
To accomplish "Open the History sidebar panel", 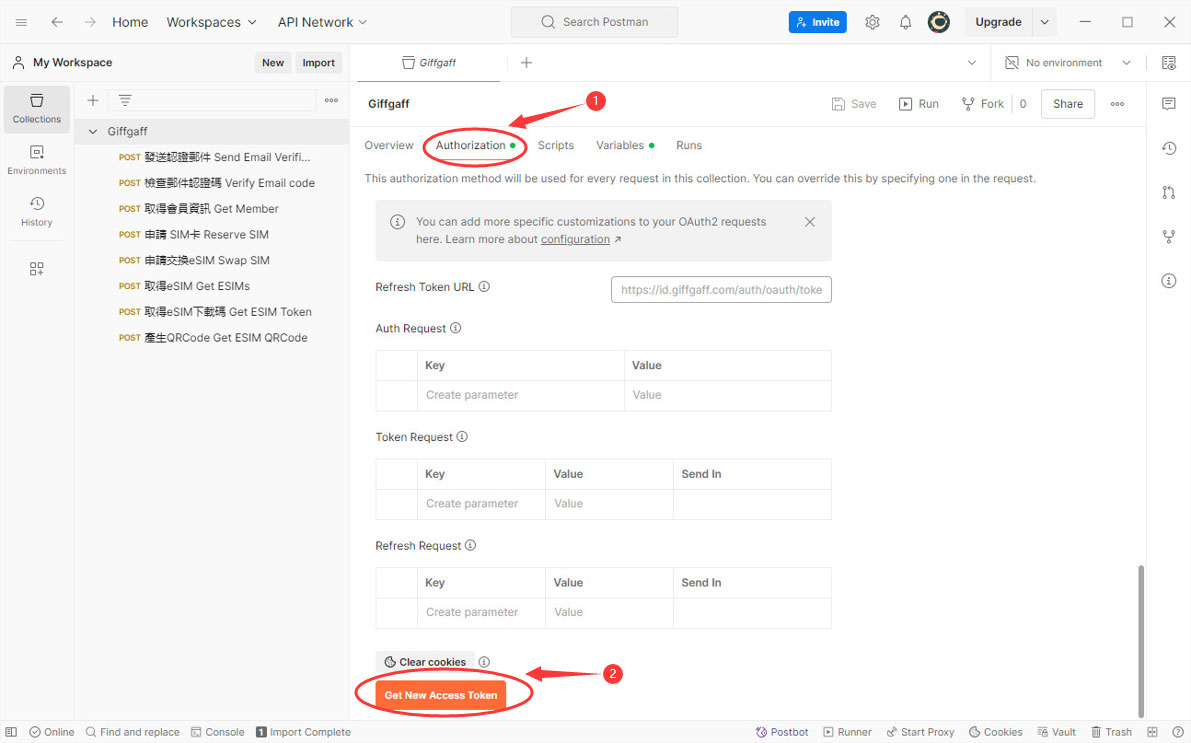I will tap(37, 212).
